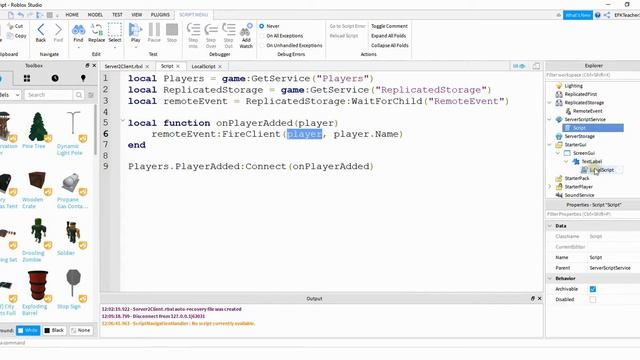Image resolution: width=640 pixels, height=360 pixels.
Task: Click the Toolbox search magnifier icon
Action: pyautogui.click(x=78, y=95)
